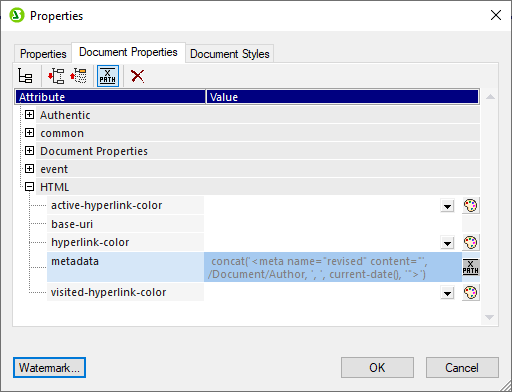The width and height of the screenshot is (512, 392).
Task: Toggle the XPath toolbar button
Action: (x=108, y=76)
